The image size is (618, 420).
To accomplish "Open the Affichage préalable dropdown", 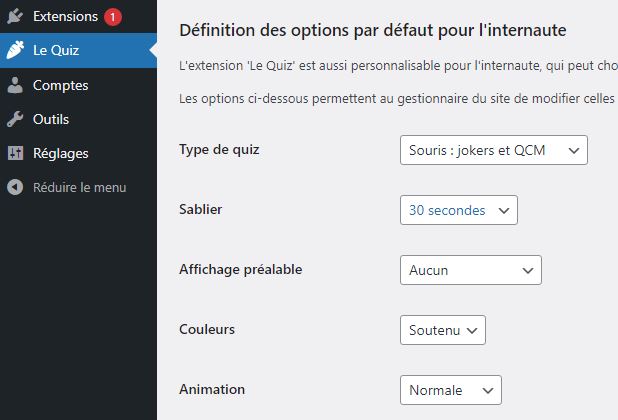I will (470, 270).
